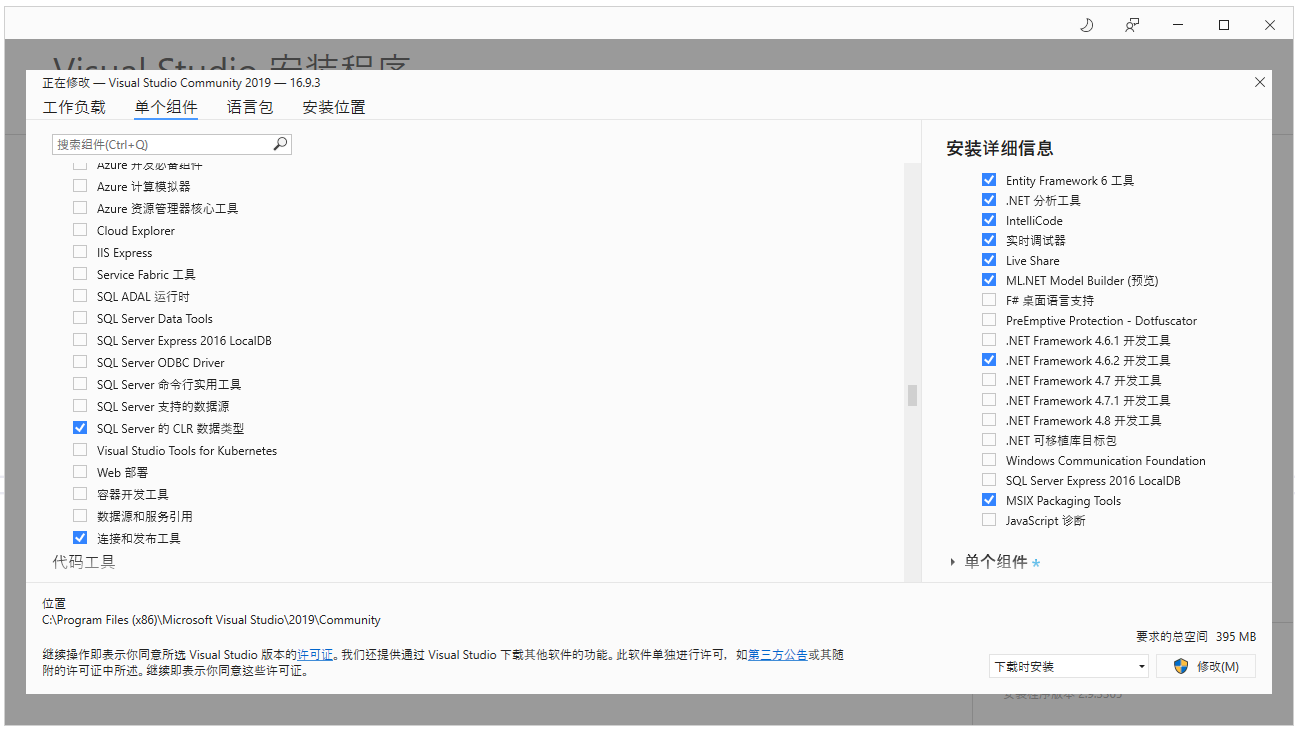Viewport: 1295px width, 731px height.
Task: Check .NET Framework 4.6.1 开发工具
Action: [989, 340]
